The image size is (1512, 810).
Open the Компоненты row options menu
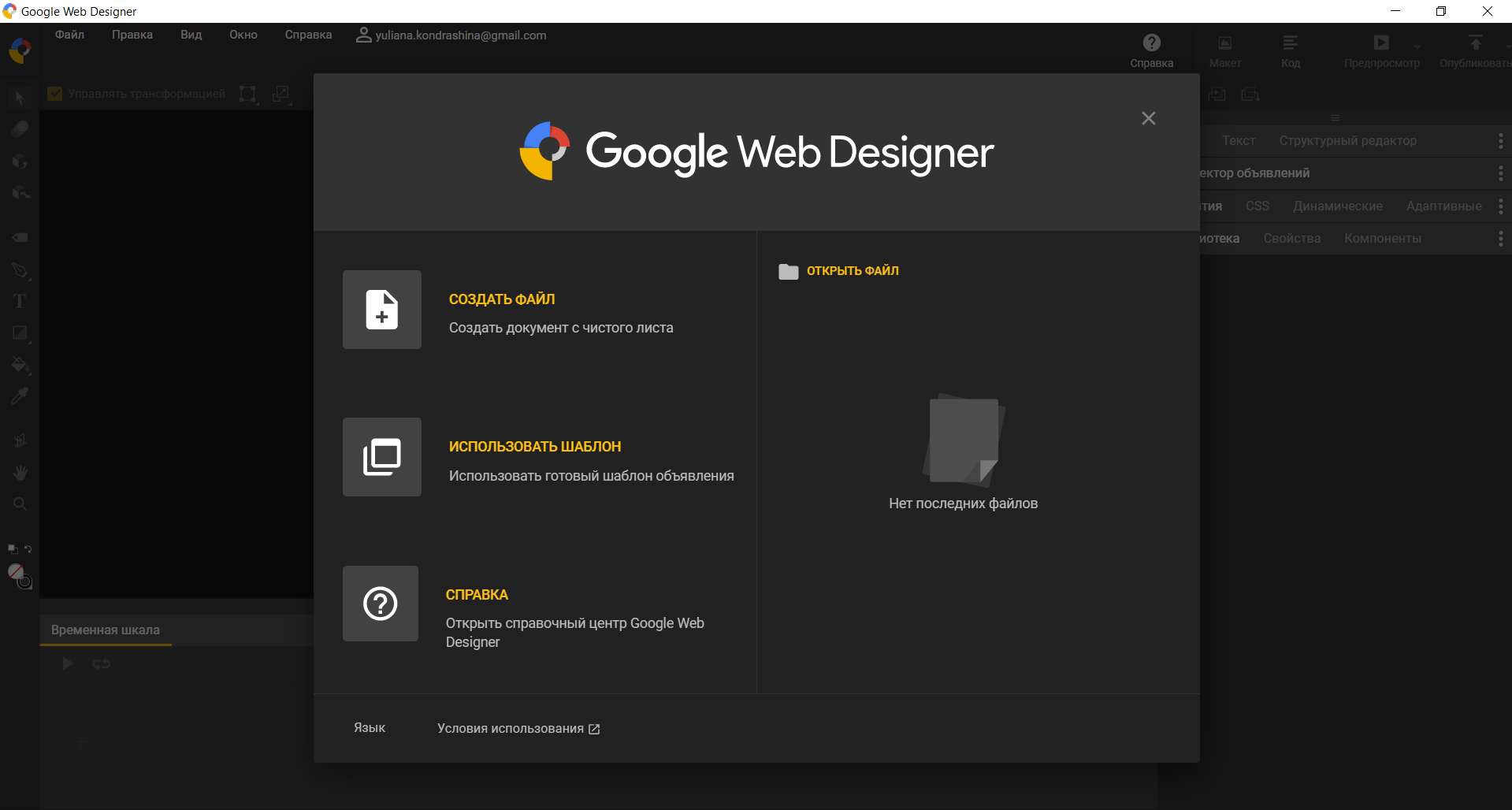point(1500,239)
